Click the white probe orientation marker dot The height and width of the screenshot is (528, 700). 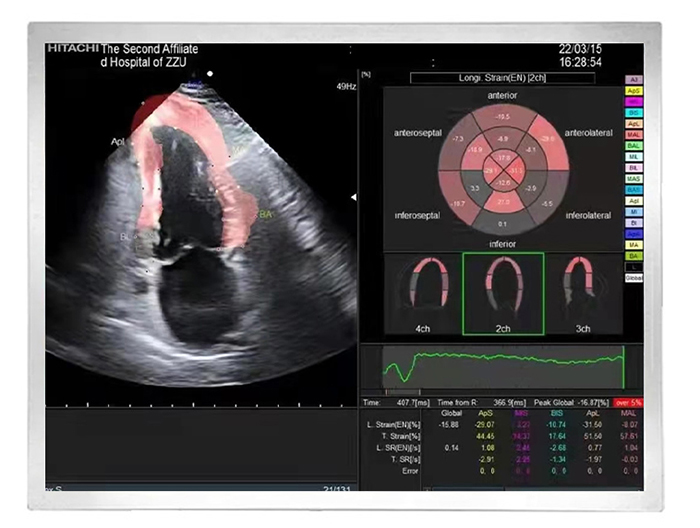[x=210, y=73]
